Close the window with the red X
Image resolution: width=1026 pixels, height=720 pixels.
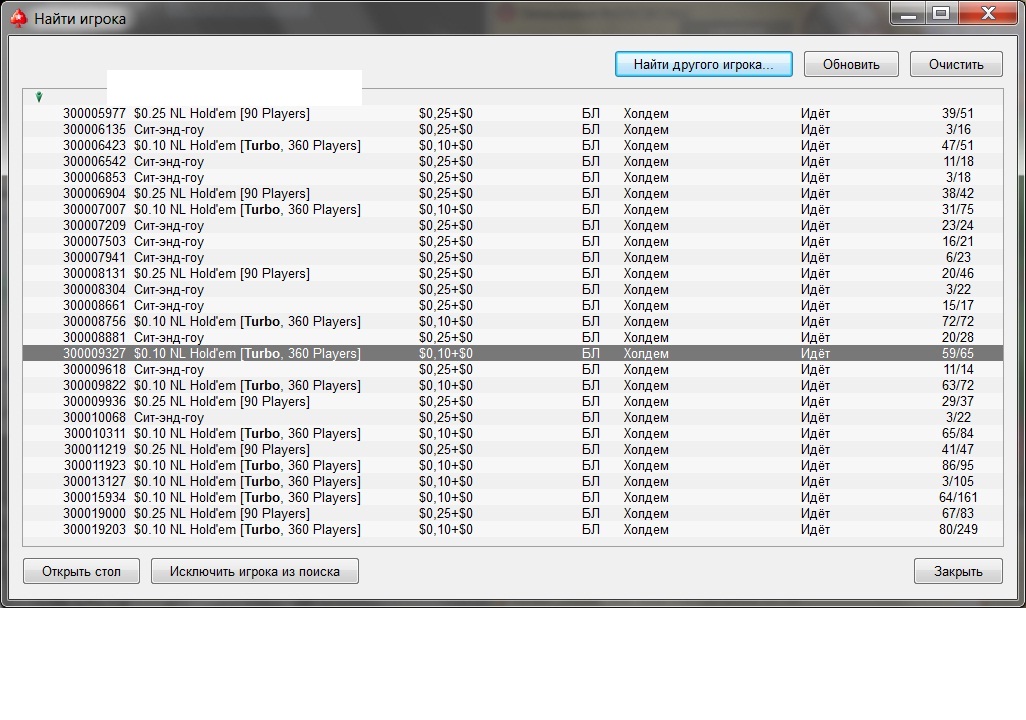[985, 13]
